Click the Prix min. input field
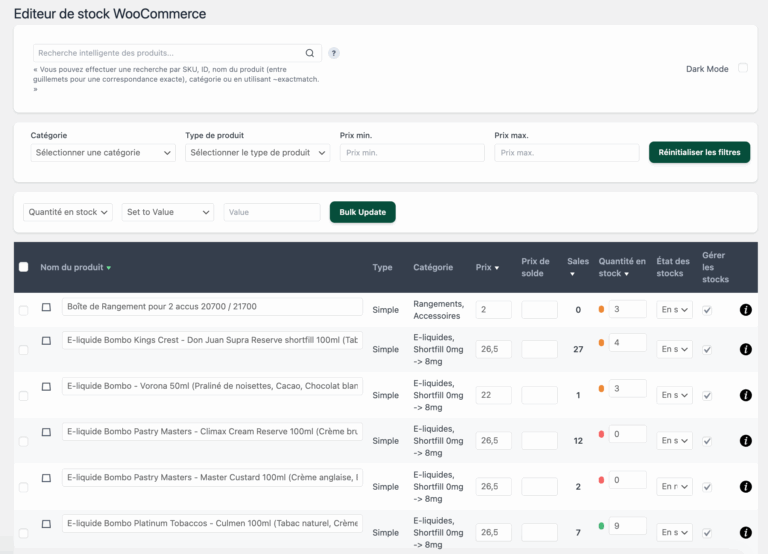 click(412, 153)
